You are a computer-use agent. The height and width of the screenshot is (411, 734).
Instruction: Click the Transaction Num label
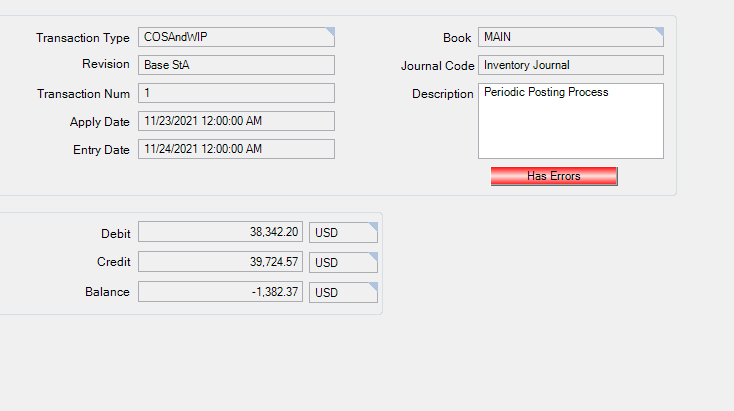click(83, 94)
